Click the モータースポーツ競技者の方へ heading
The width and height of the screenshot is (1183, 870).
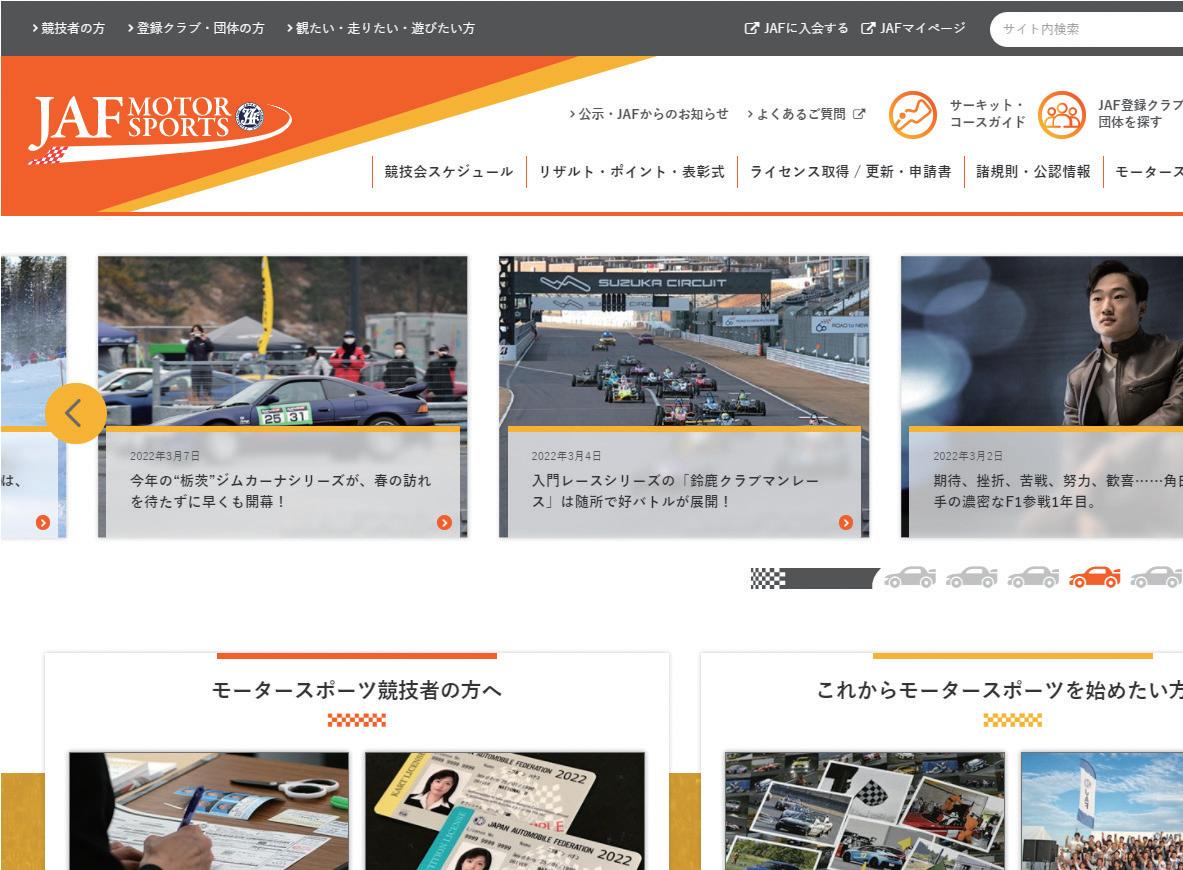click(x=357, y=690)
